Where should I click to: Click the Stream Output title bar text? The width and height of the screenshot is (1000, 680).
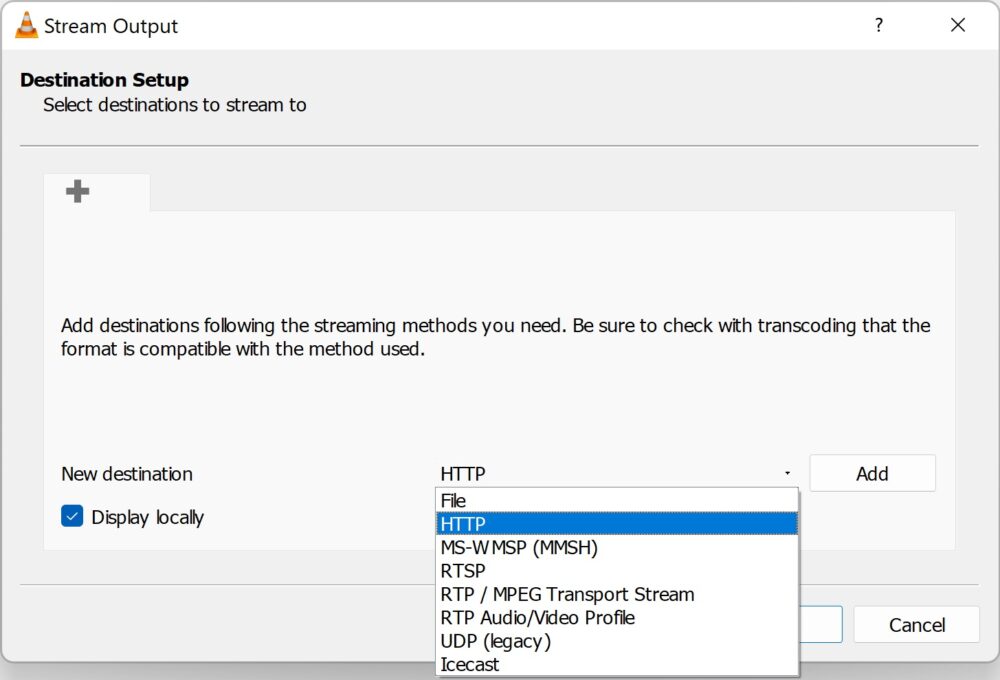coord(111,27)
